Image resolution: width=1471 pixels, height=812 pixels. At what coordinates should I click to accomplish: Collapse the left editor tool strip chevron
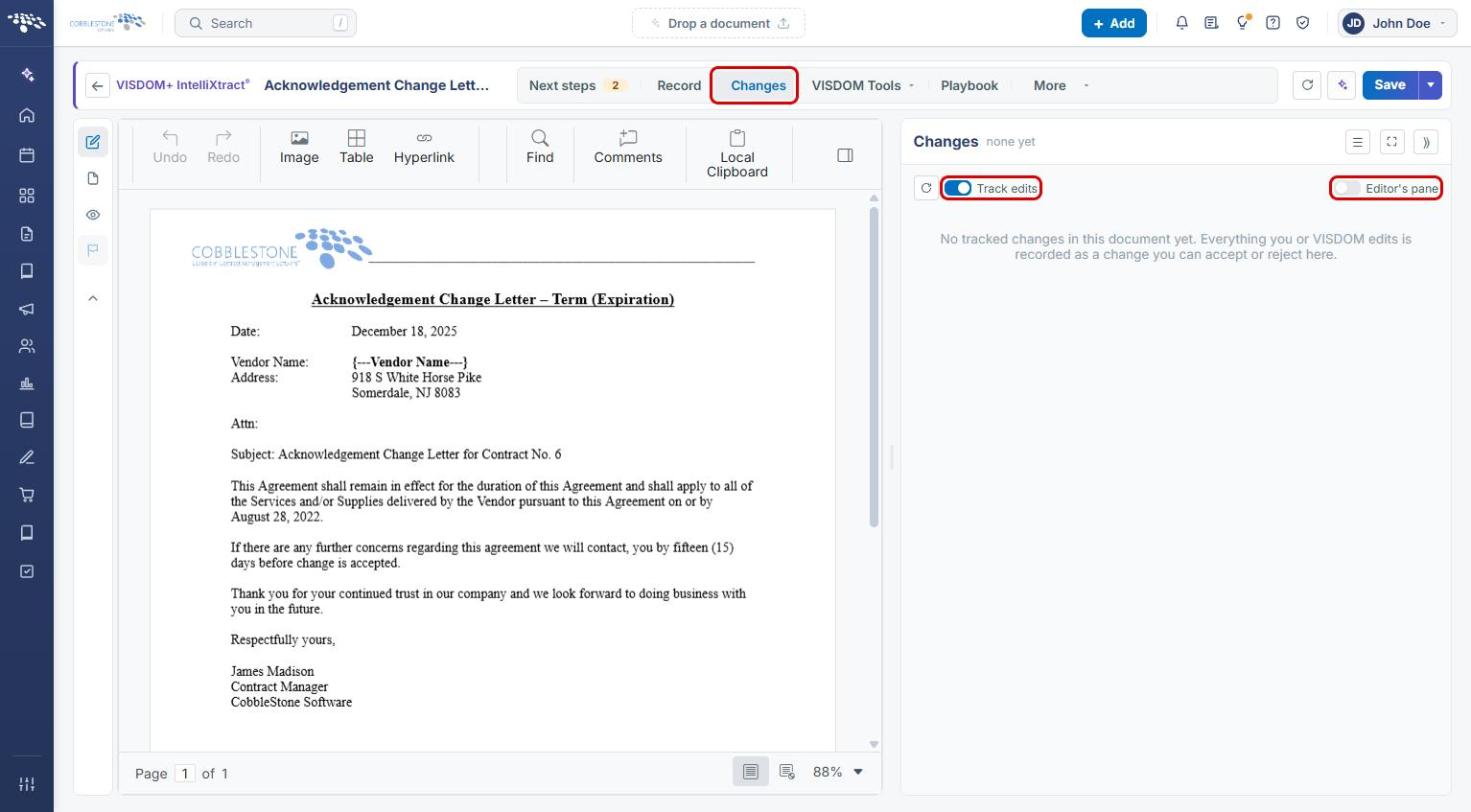point(93,298)
